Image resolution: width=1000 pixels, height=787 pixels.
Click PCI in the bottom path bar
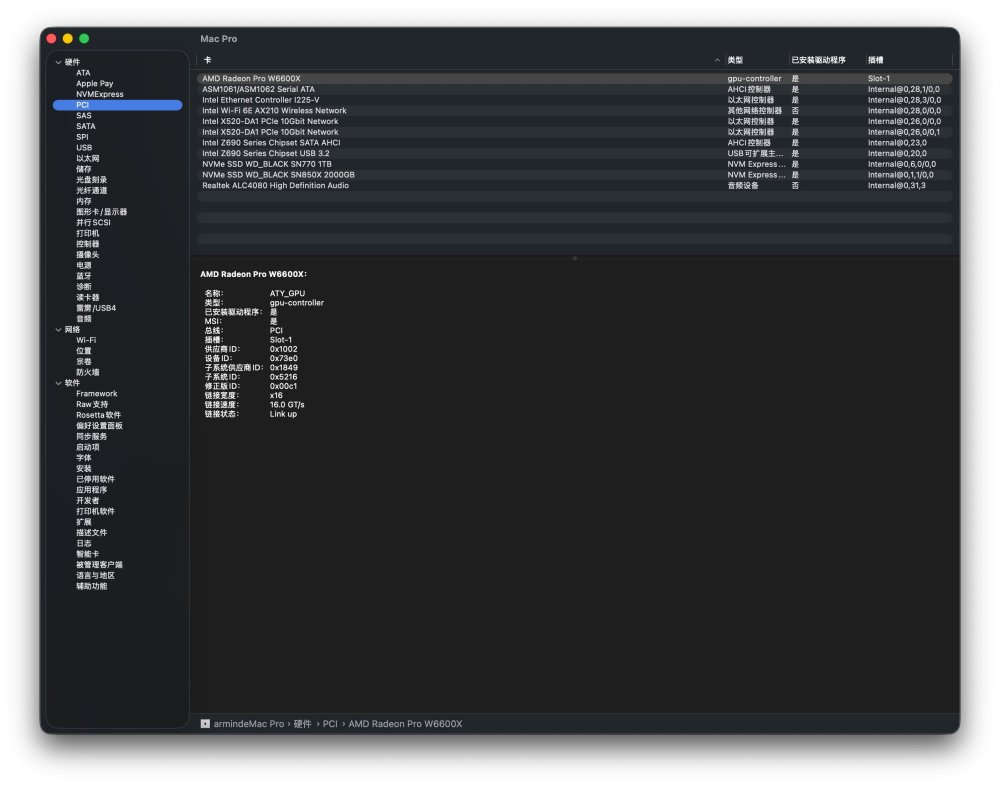click(x=330, y=724)
